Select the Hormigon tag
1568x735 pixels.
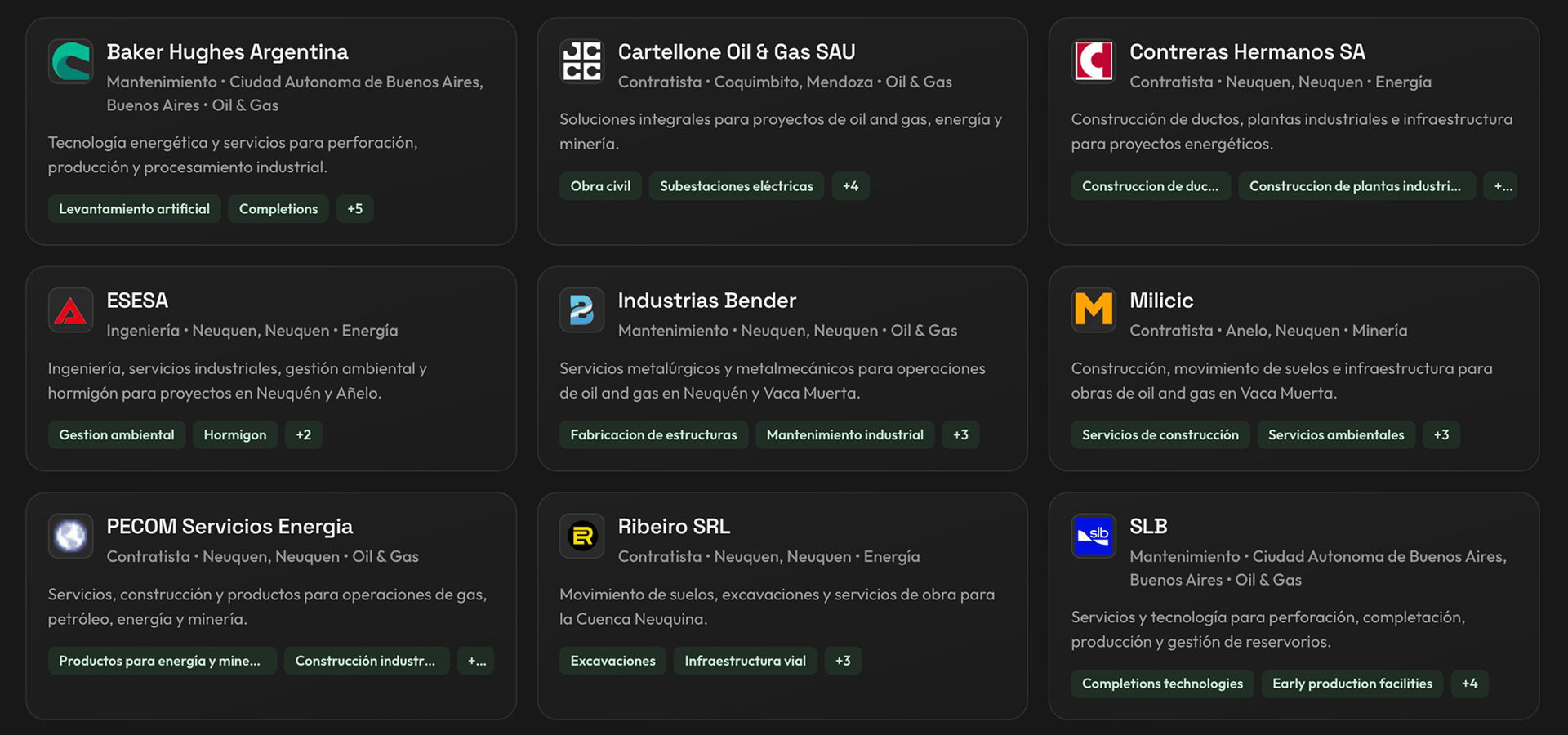235,435
